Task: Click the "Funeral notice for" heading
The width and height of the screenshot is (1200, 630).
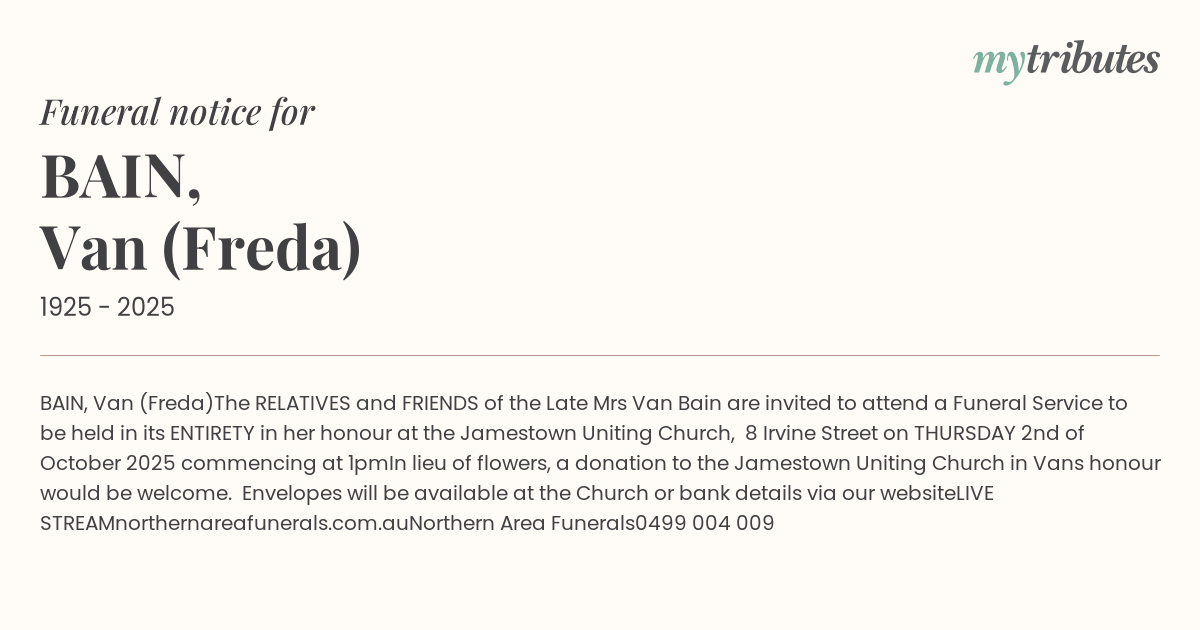Action: click(x=177, y=112)
